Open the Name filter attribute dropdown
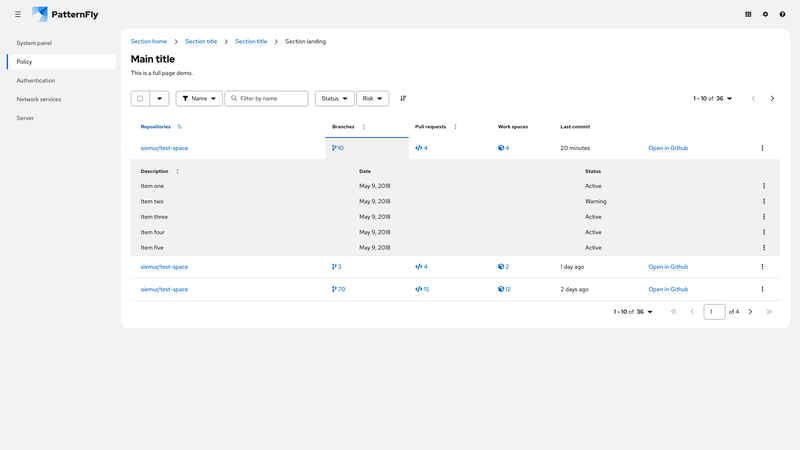 click(199, 98)
